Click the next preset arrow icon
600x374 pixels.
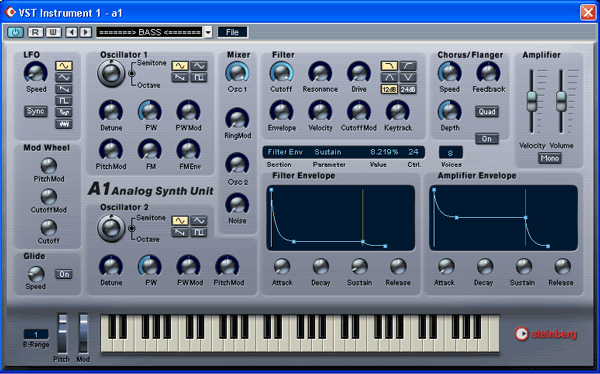[86, 32]
